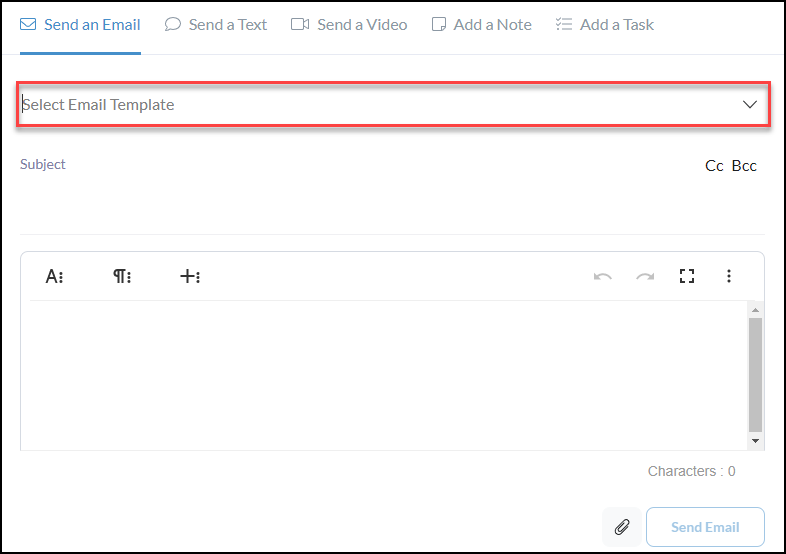Click the chevron arrow on template selector
The width and height of the screenshot is (786, 554).
click(x=750, y=105)
